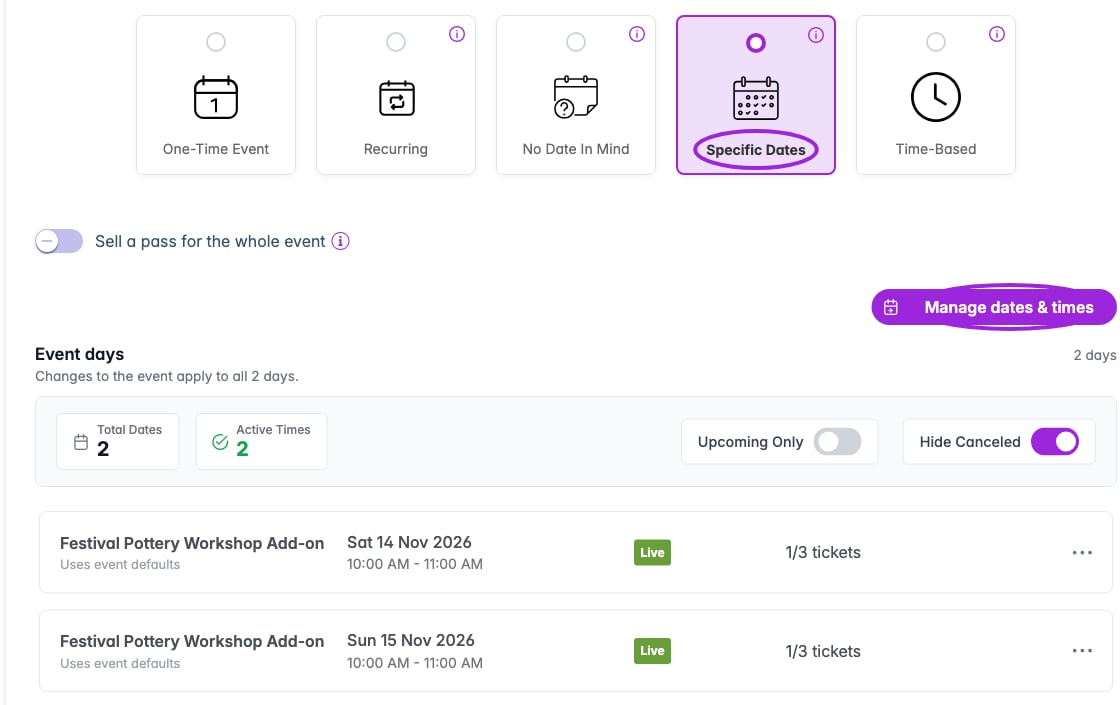Click the Total Dates count card
Screen dimensions: 1120x705
click(x=118, y=441)
